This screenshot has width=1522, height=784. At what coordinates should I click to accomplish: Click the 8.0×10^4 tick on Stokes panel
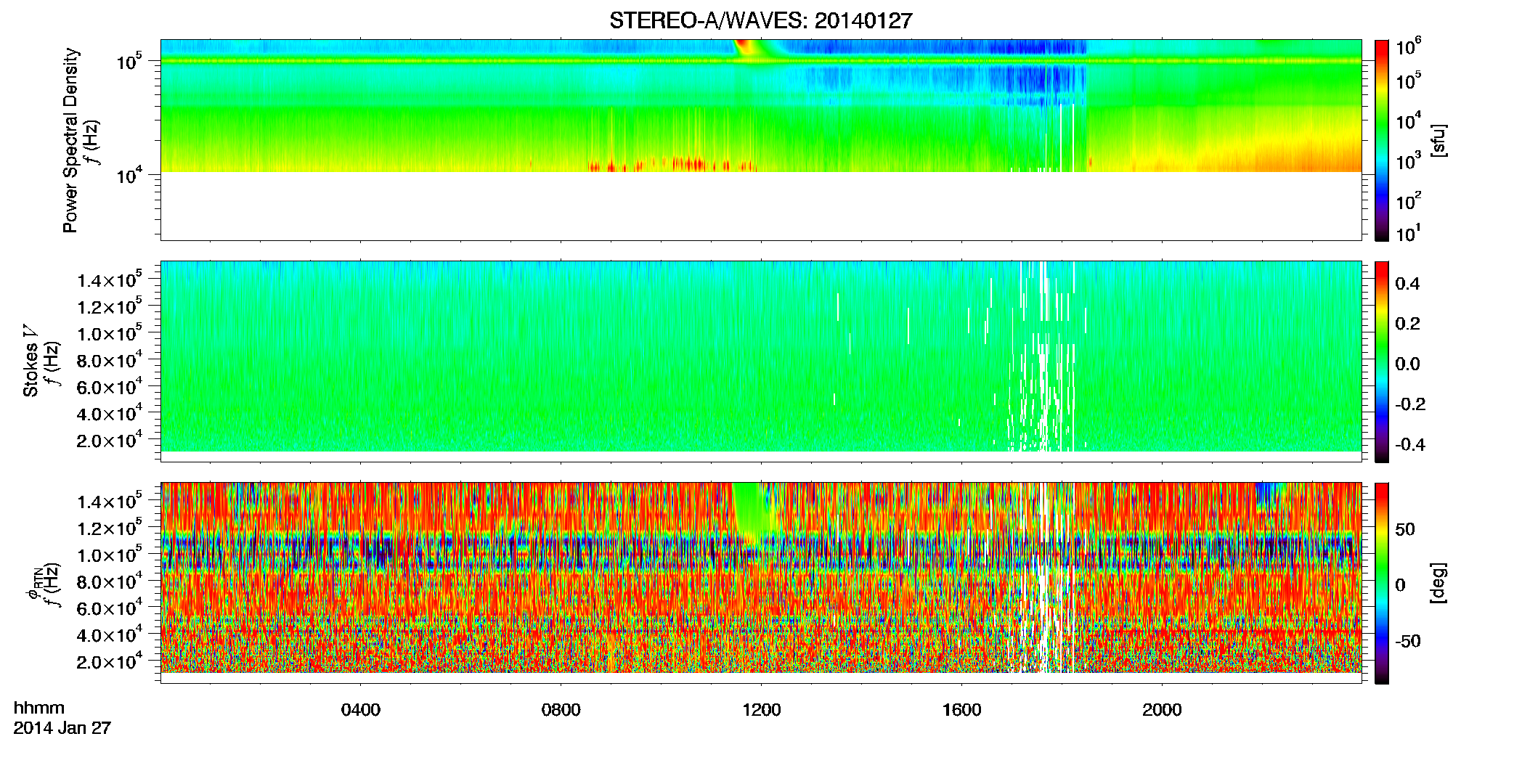(x=110, y=359)
